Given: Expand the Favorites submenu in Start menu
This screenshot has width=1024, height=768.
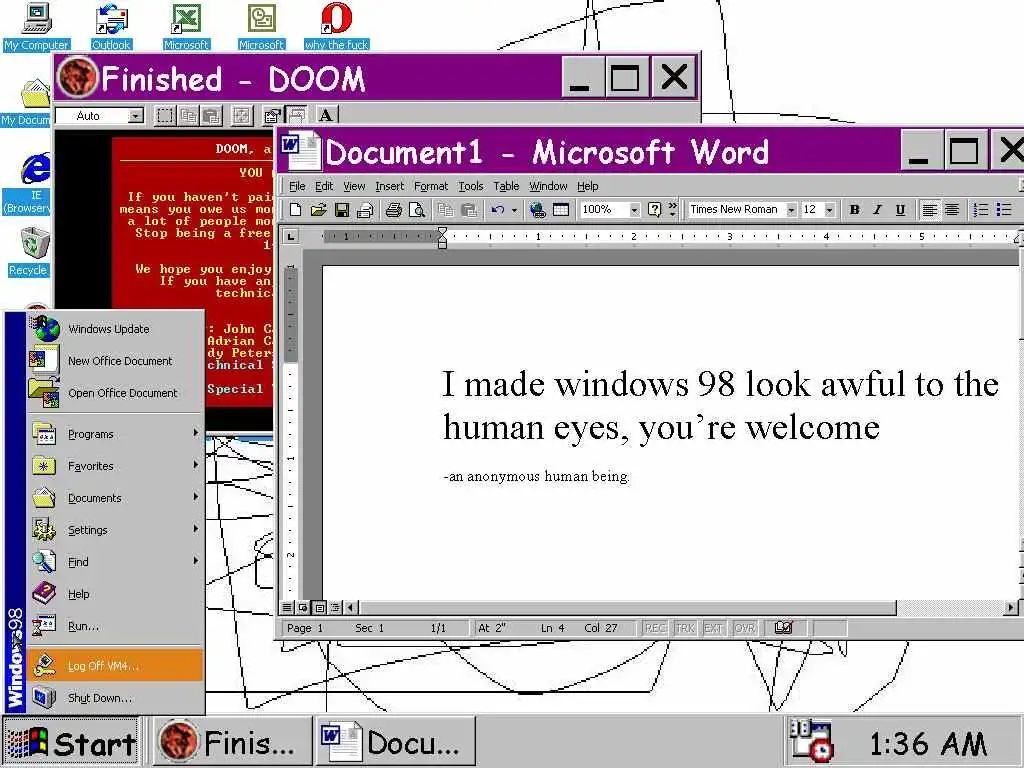Looking at the screenshot, I should (x=116, y=466).
